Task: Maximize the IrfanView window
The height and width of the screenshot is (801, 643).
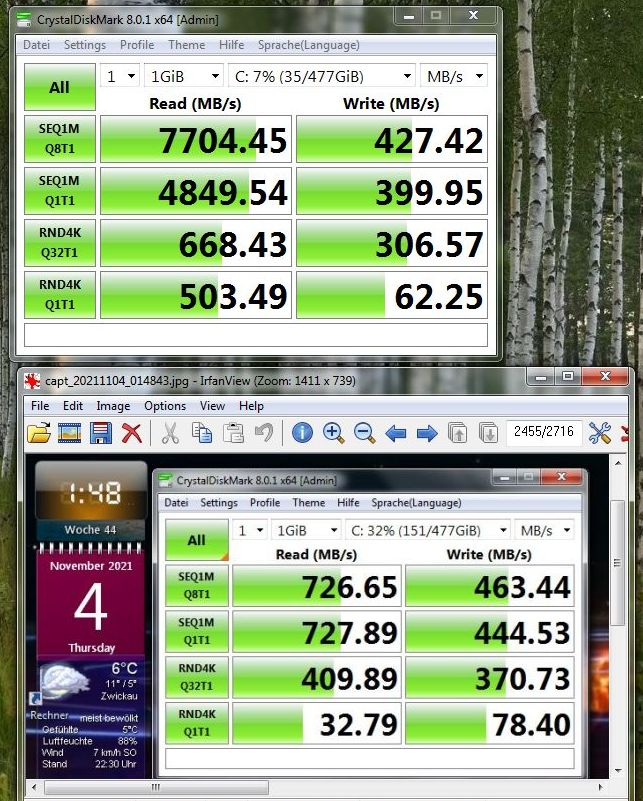Action: pos(567,377)
